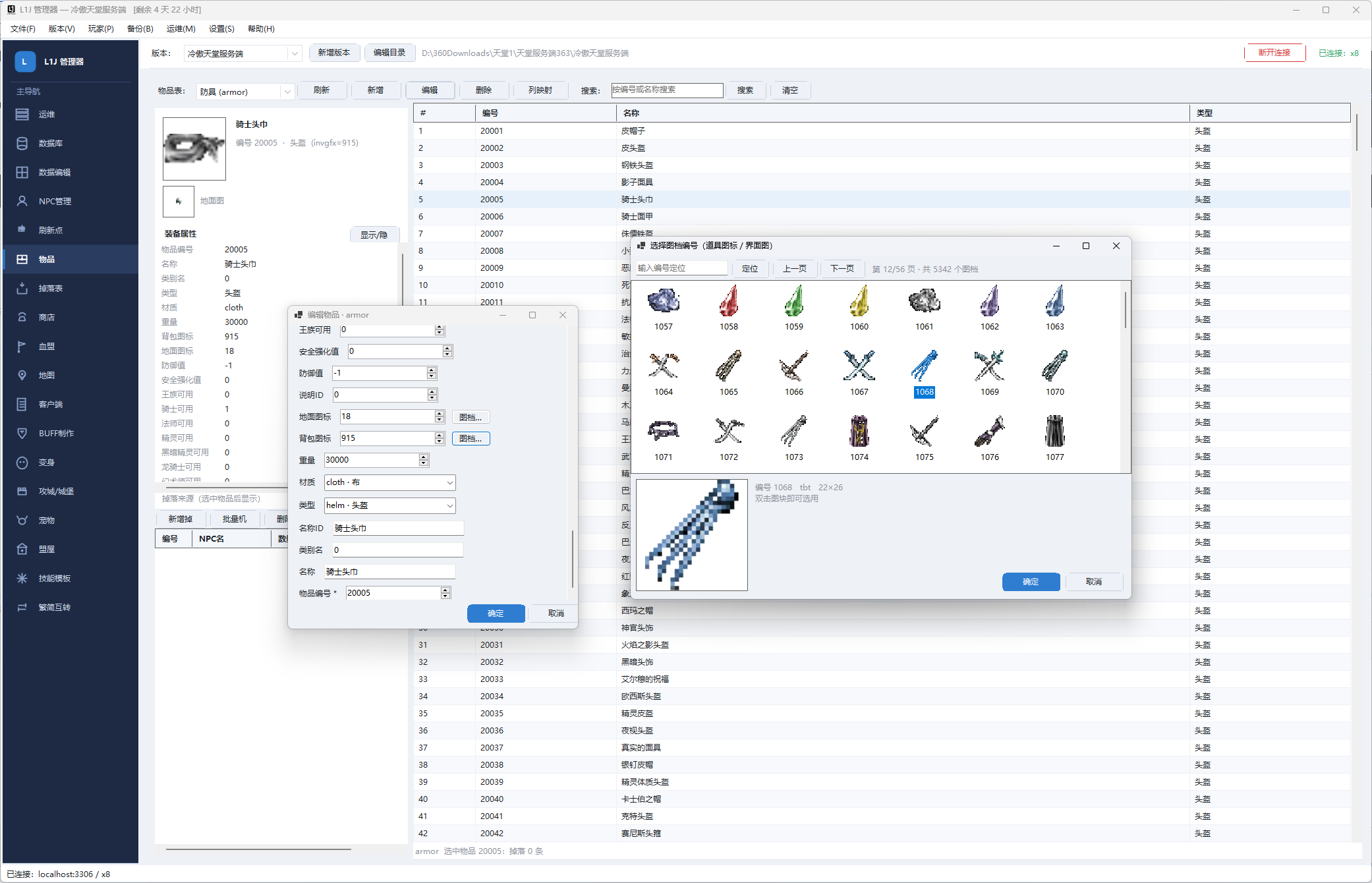The image size is (1372, 883).
Task: Choose icon 1077 in picker grid
Action: coord(1055,438)
